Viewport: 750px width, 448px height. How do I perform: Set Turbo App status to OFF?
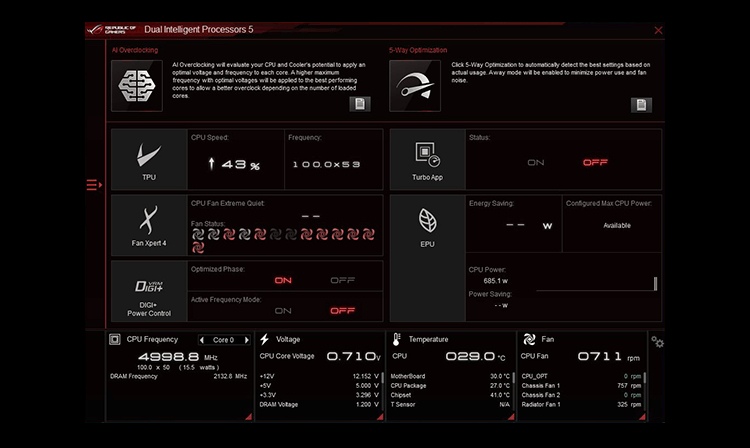point(596,163)
